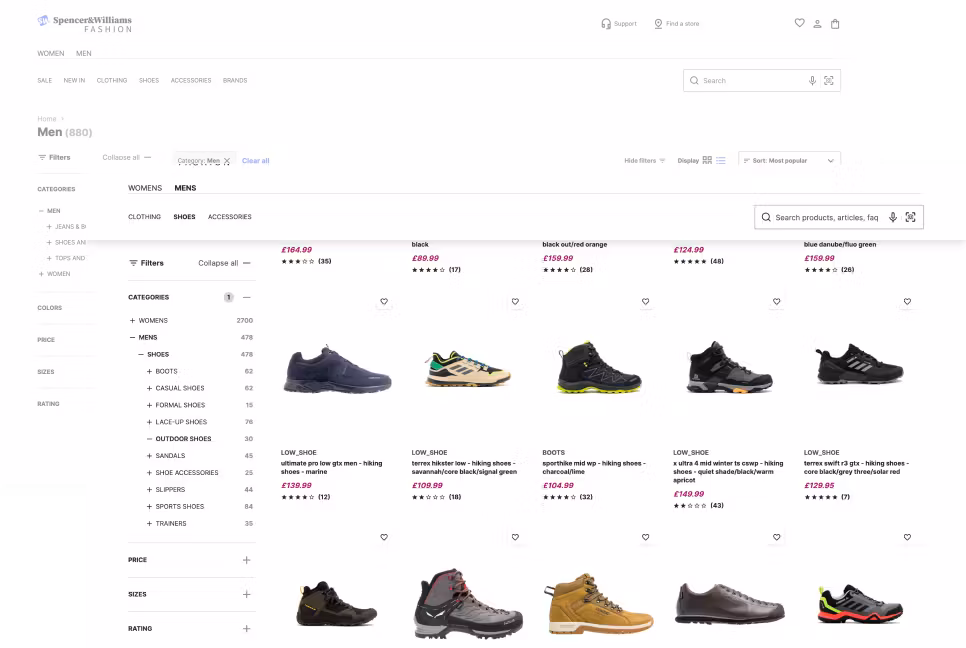This screenshot has height=648, width=966.
Task: Favorite the sporthike mid wp boots
Action: (x=645, y=301)
